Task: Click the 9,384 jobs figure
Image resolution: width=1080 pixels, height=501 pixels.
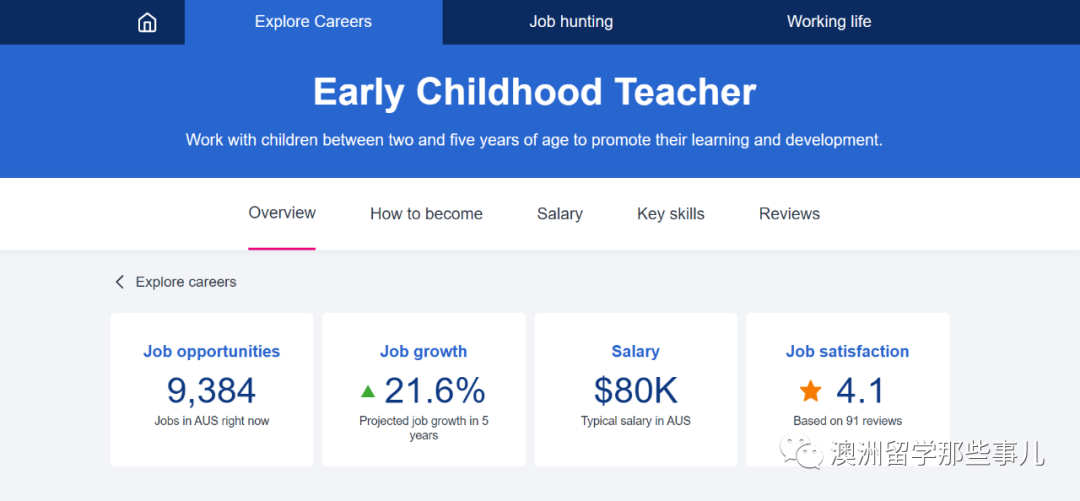Action: tap(211, 391)
